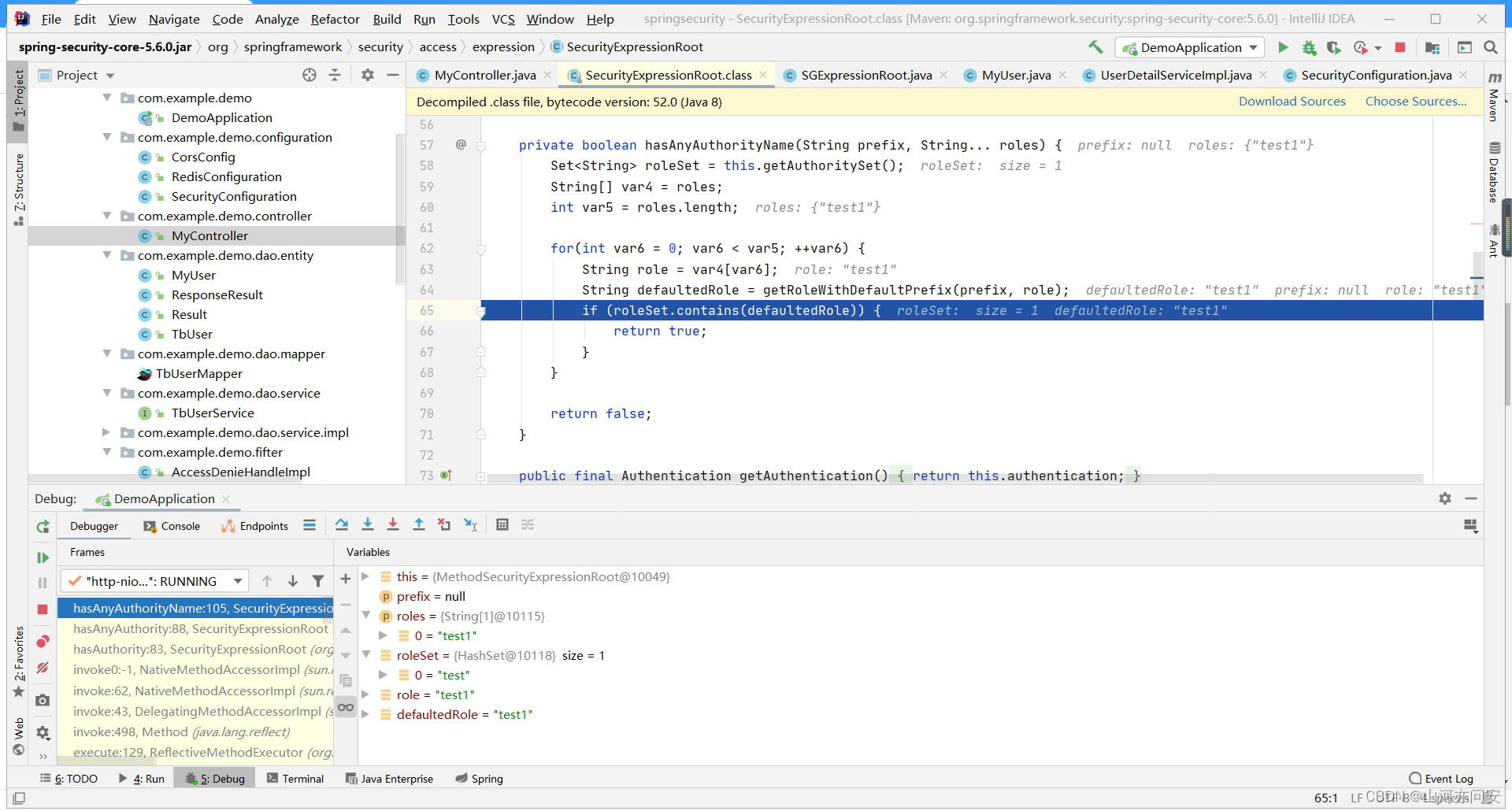The width and height of the screenshot is (1512, 811).
Task: Toggle the Project tool window sidebar button
Action: coord(18,101)
